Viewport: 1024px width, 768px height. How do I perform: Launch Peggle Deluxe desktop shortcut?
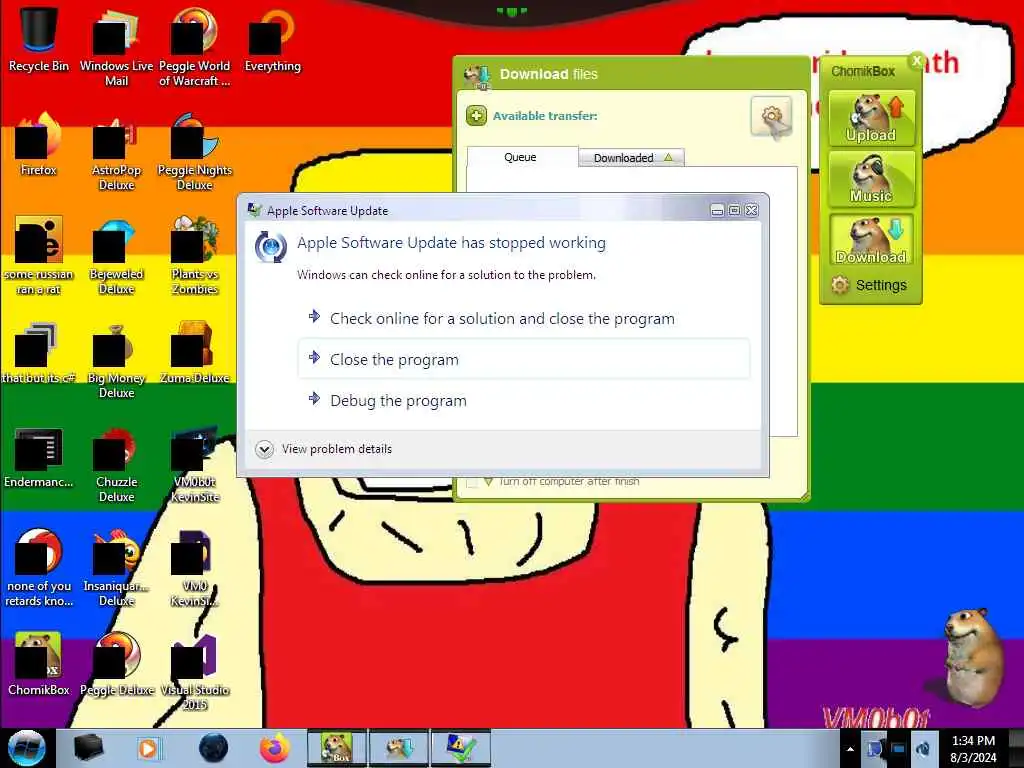click(x=116, y=664)
